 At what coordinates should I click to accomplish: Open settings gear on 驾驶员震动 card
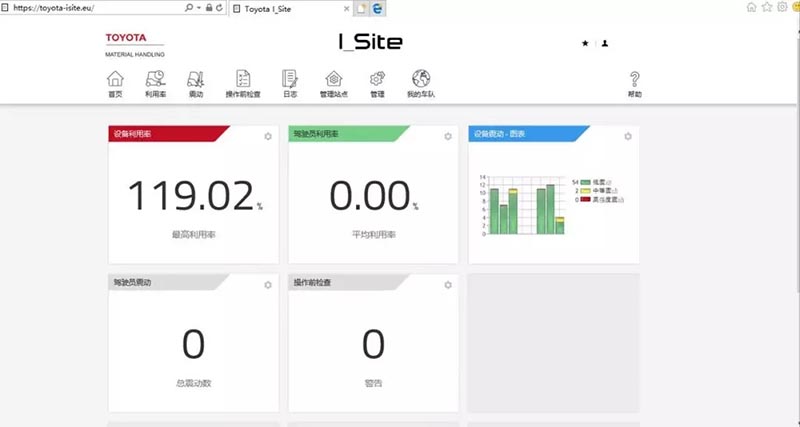(x=268, y=285)
